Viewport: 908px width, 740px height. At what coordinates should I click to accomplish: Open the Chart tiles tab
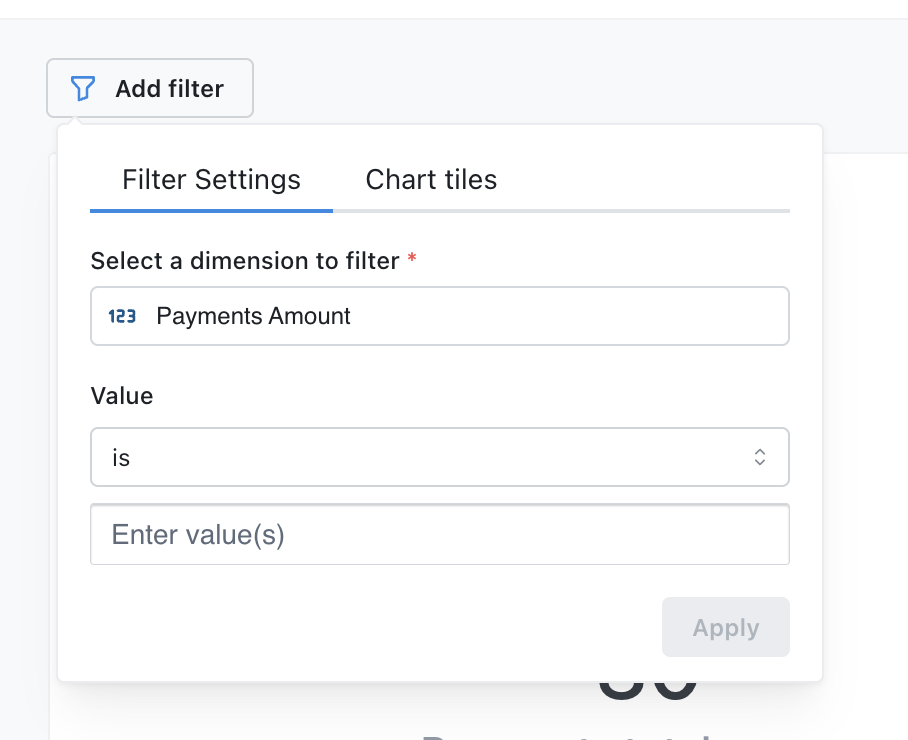431,180
